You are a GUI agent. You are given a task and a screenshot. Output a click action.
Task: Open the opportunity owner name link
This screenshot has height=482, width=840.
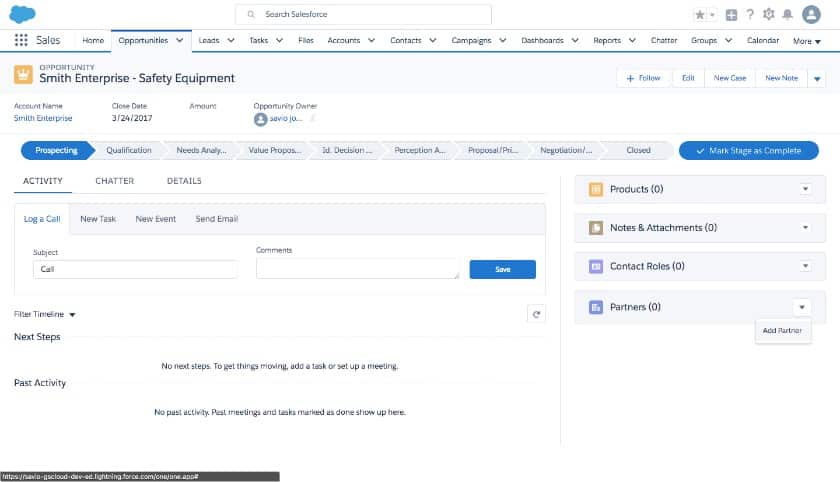pos(286,118)
